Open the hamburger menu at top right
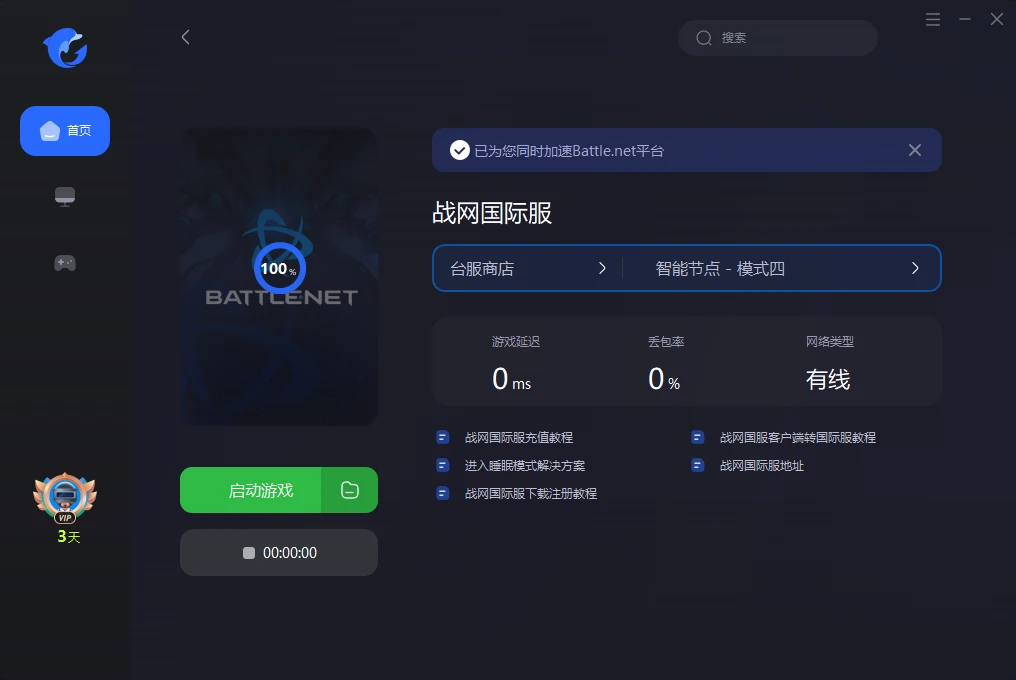The height and width of the screenshot is (680, 1016). coord(933,19)
